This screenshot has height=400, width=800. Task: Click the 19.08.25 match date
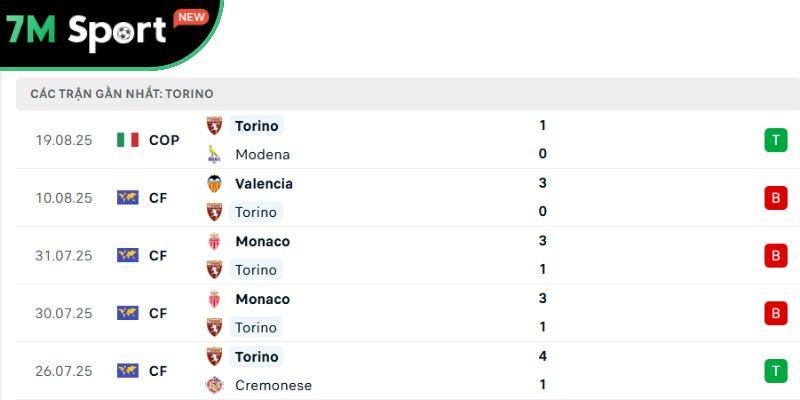pos(63,140)
